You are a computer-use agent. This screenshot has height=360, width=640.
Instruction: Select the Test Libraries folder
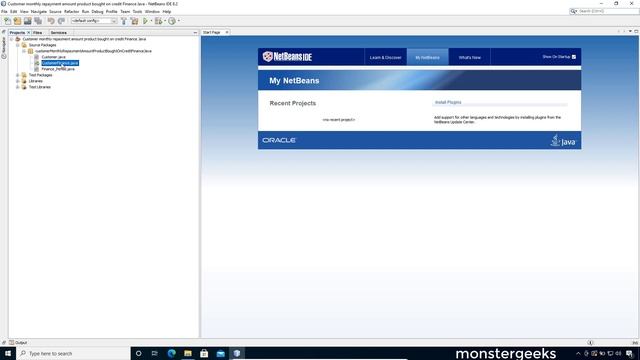coord(40,87)
